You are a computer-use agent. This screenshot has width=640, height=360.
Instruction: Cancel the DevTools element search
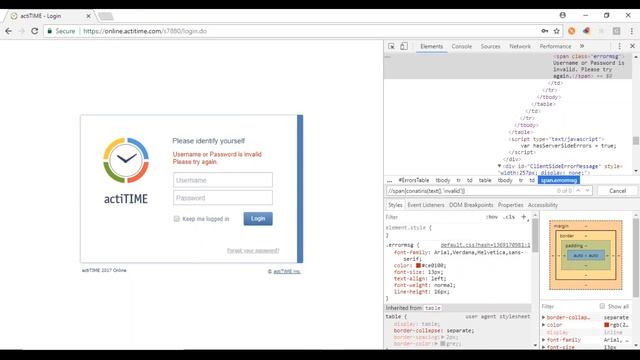[x=617, y=191]
